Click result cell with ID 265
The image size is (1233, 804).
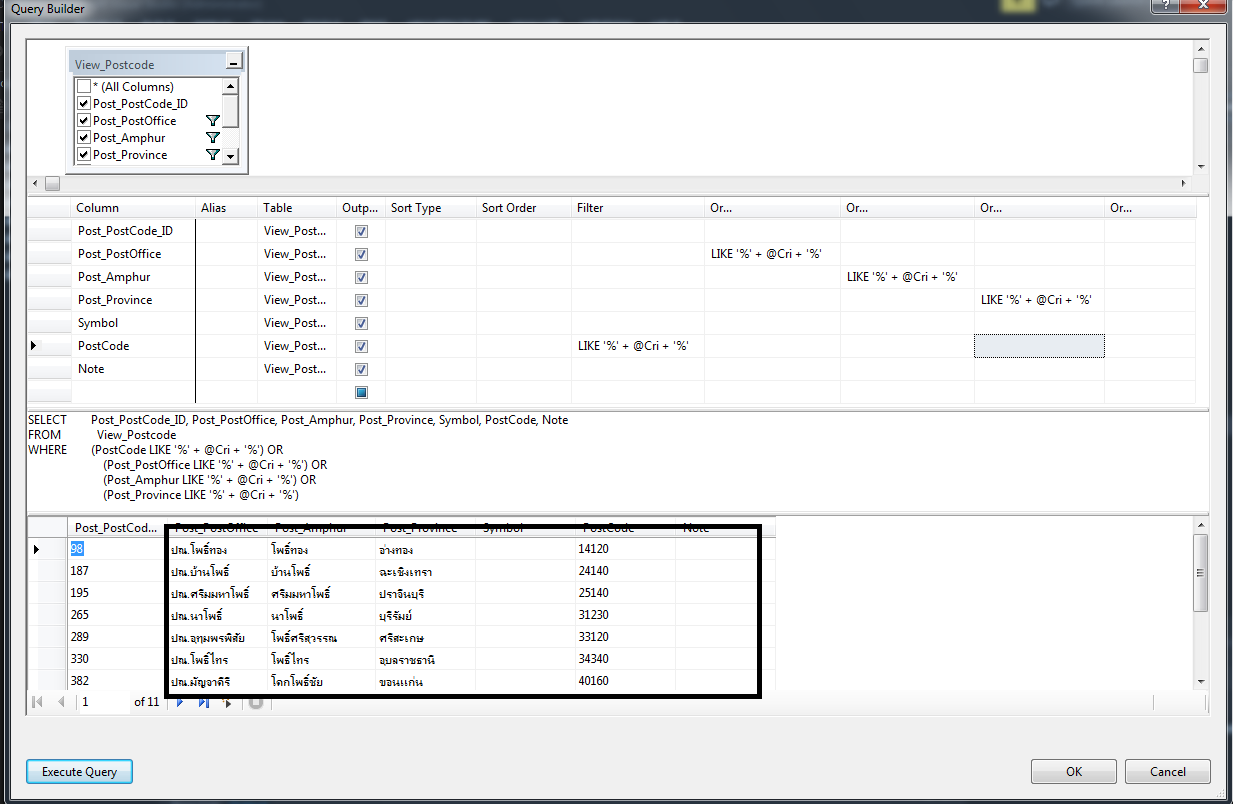coord(117,615)
